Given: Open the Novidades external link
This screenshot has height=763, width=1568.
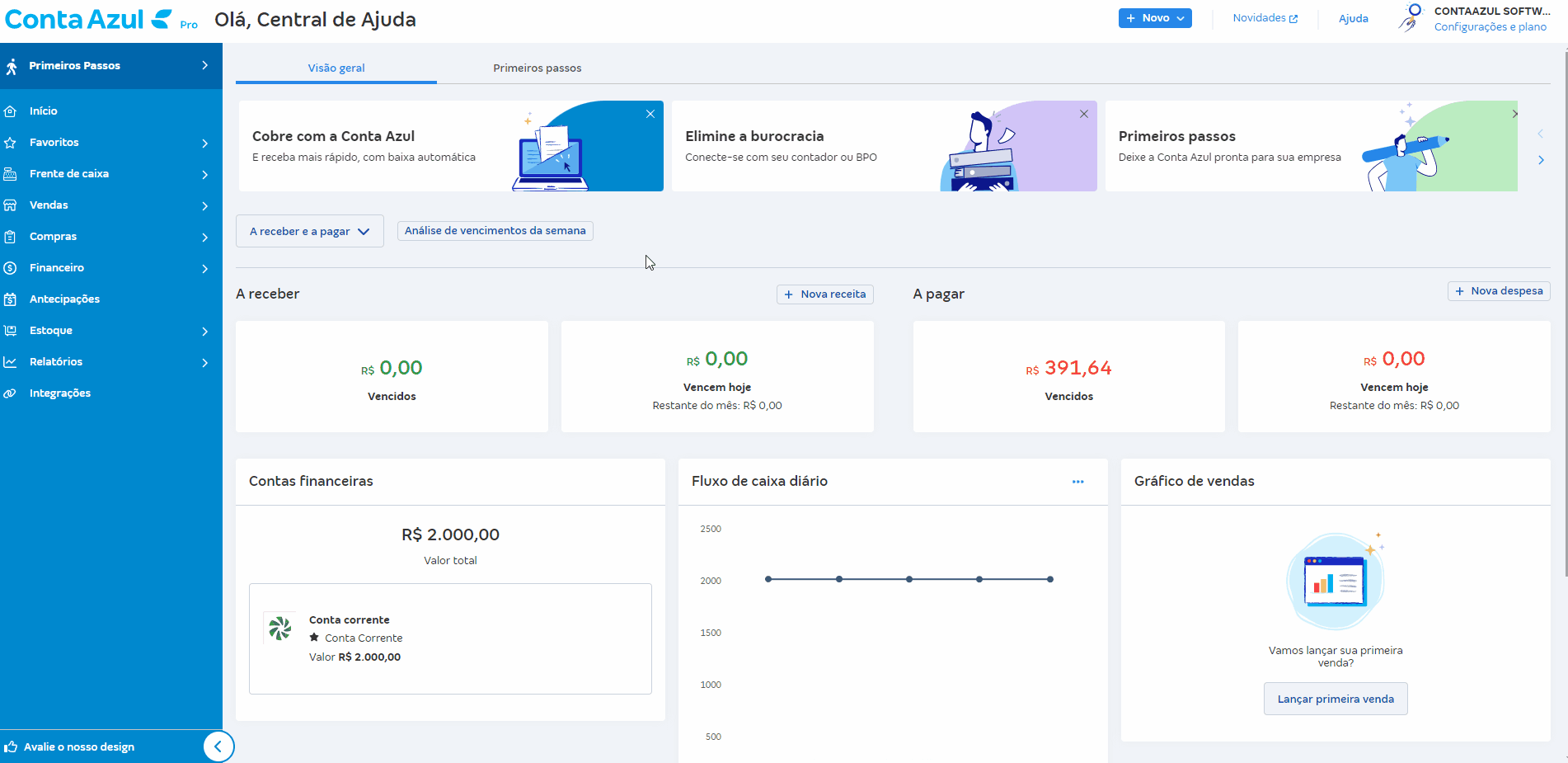Looking at the screenshot, I should tap(1265, 18).
